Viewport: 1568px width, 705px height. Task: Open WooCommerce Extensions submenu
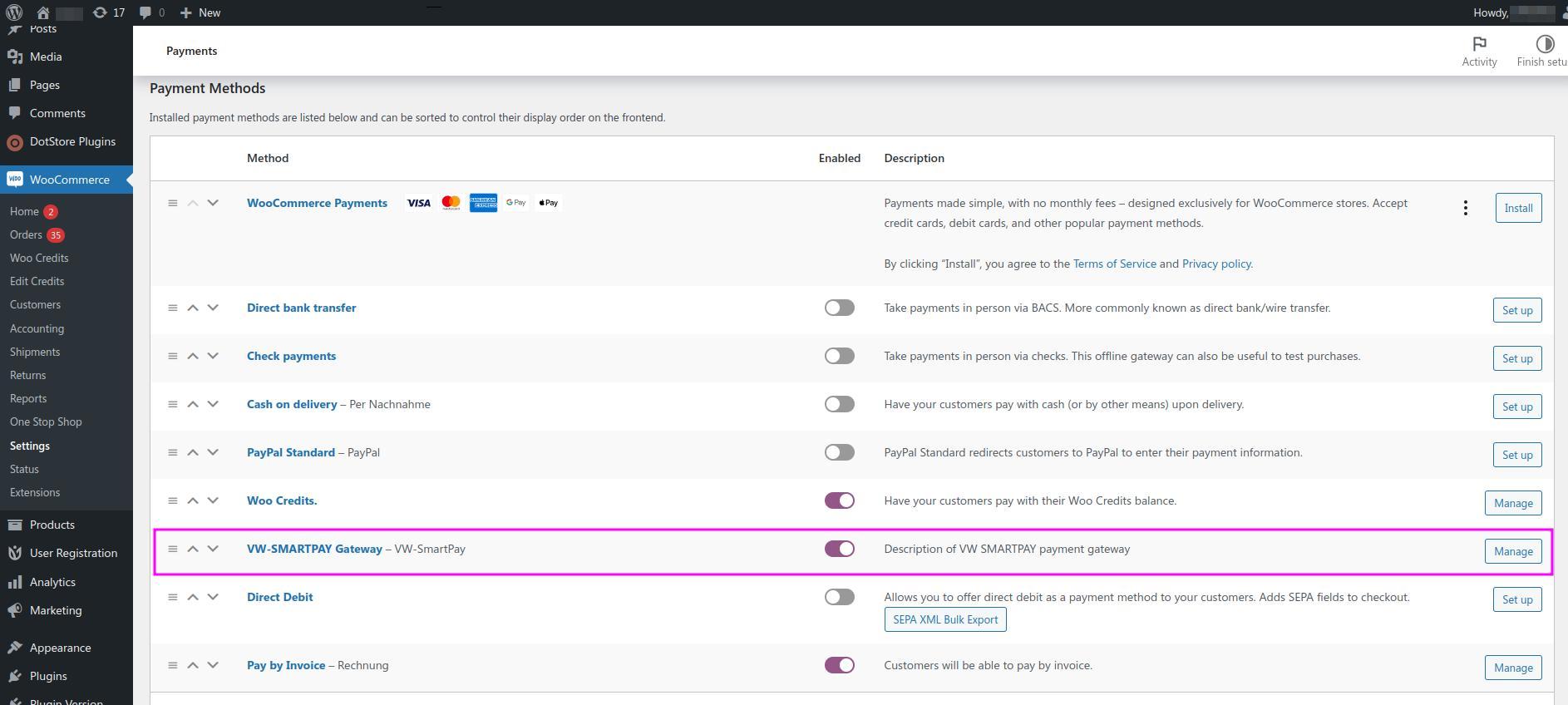(35, 493)
